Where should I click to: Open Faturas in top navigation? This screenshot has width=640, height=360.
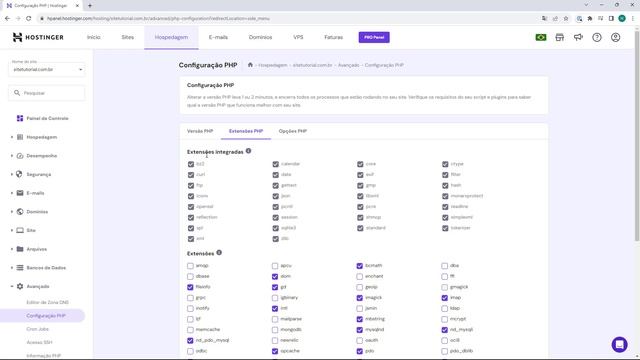[x=333, y=37]
